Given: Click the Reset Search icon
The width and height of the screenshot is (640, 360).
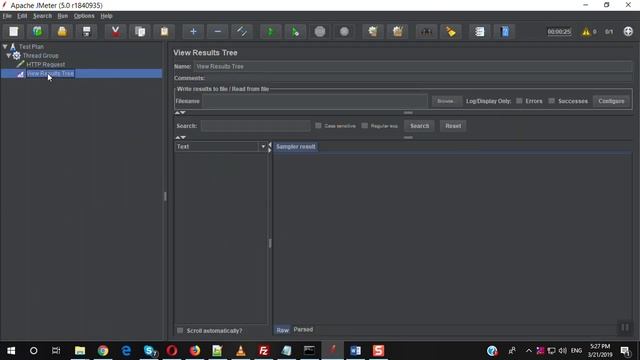Looking at the screenshot, I should click(x=451, y=31).
